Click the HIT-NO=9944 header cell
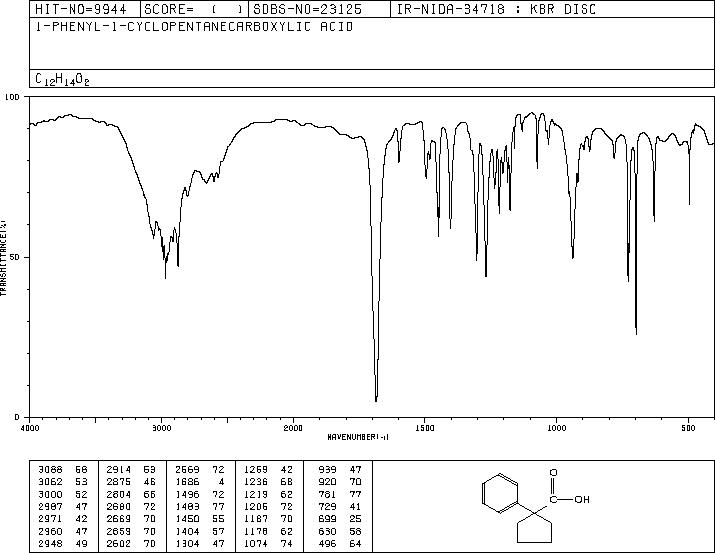The height and width of the screenshot is (553, 715). pyautogui.click(x=85, y=9)
